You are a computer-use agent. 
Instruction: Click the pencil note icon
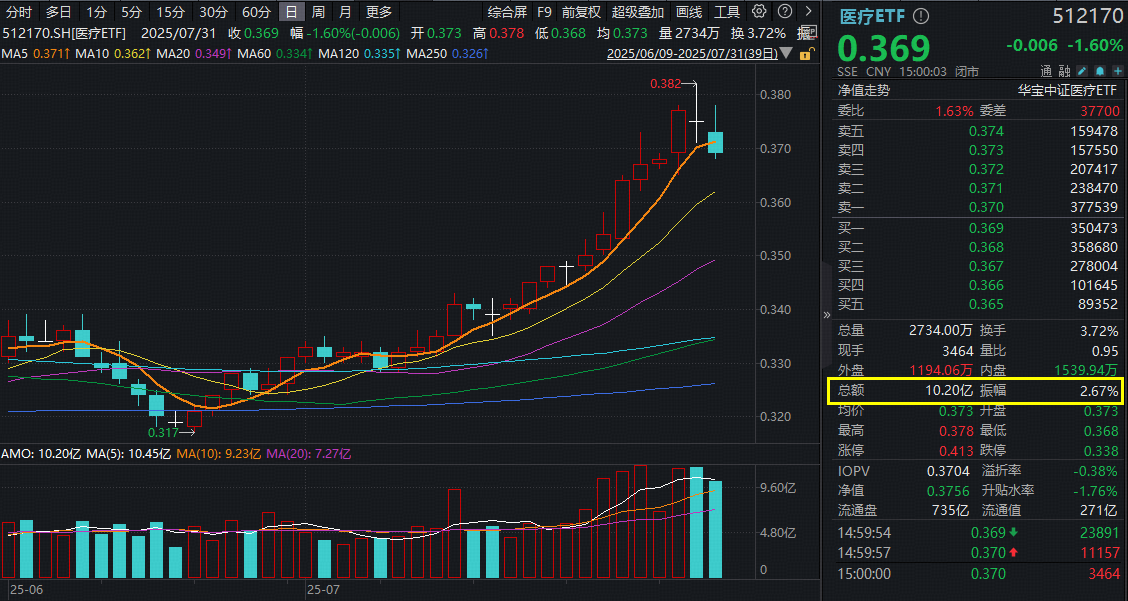pyautogui.click(x=1082, y=72)
